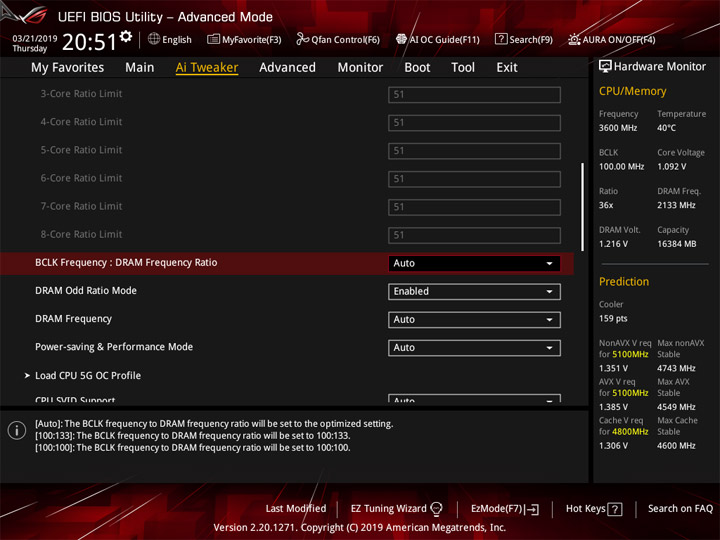Open the settings gear next to clock
This screenshot has height=540, width=720.
coord(126,37)
